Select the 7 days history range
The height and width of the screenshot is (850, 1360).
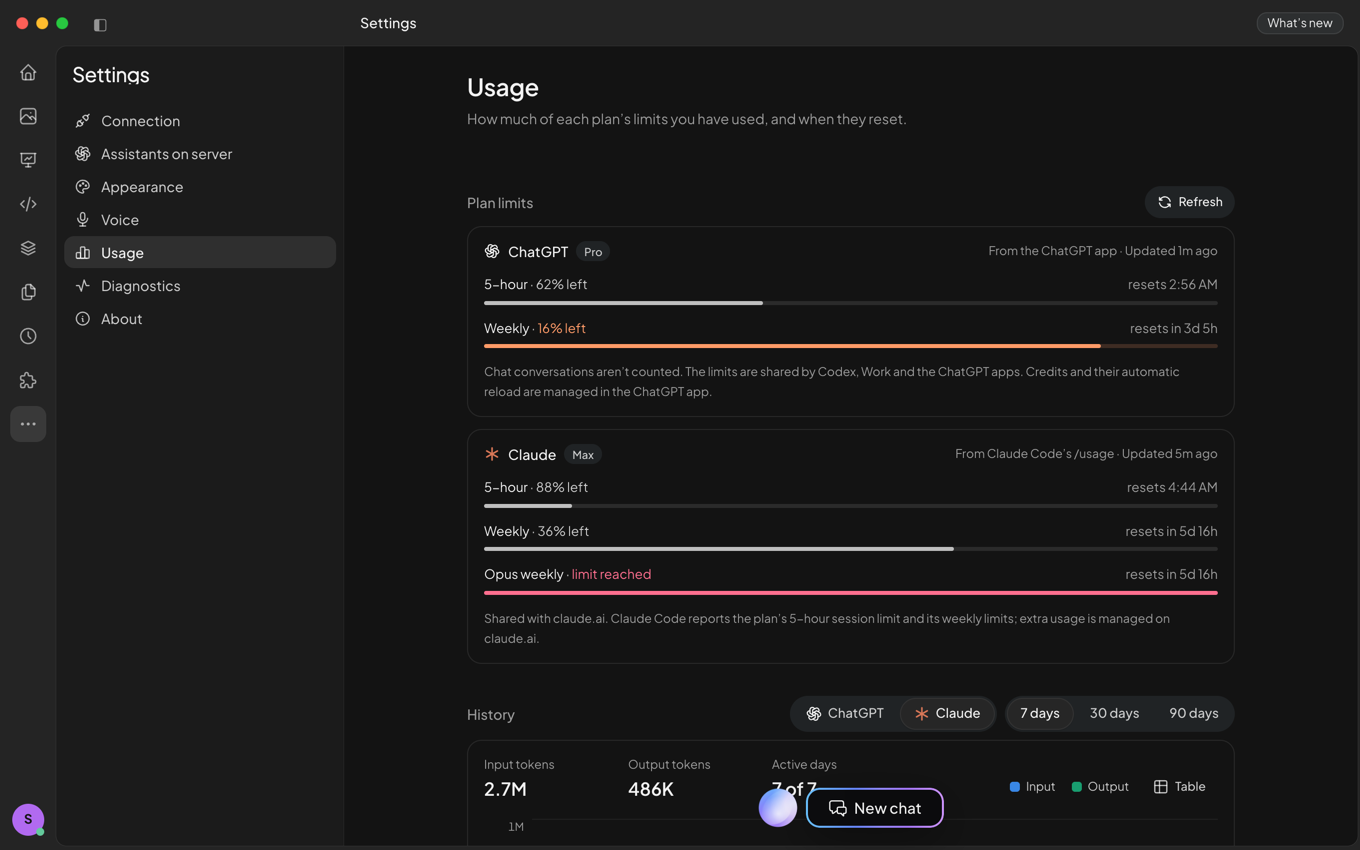coord(1040,713)
